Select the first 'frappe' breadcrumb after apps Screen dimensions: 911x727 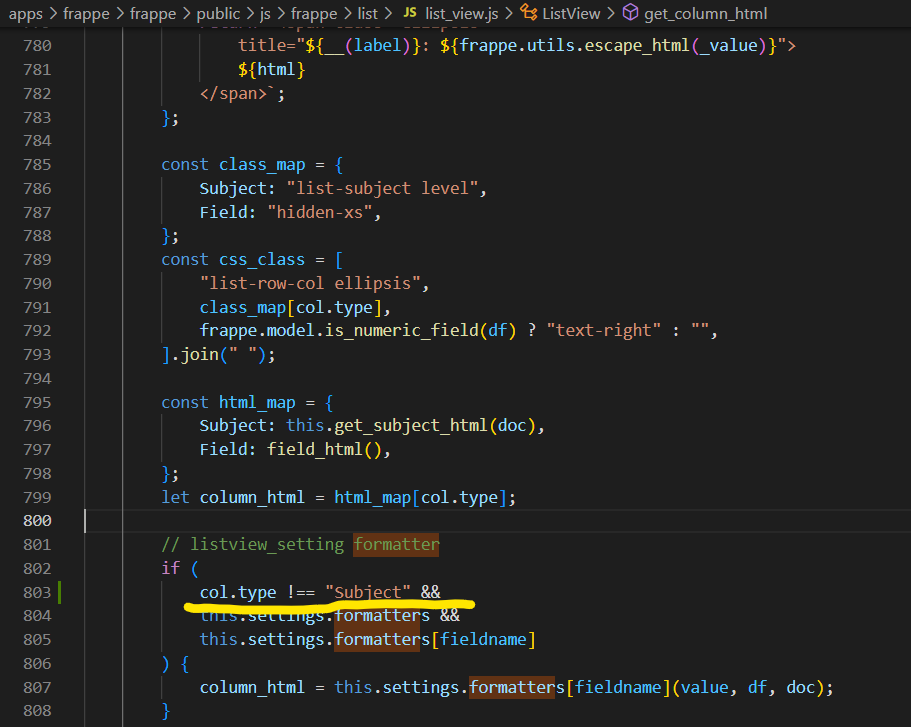click(86, 13)
